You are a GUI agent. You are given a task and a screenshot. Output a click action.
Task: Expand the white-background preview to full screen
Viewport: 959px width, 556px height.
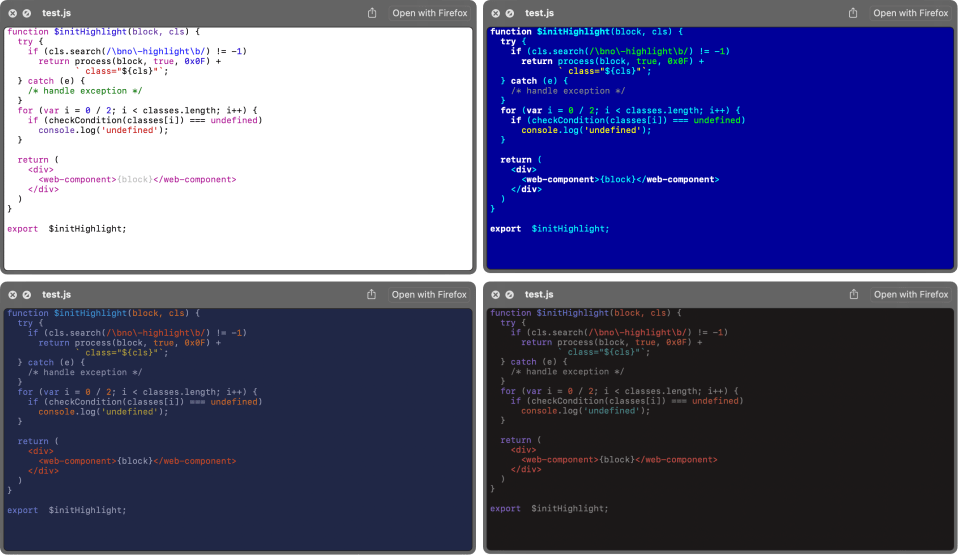27,13
